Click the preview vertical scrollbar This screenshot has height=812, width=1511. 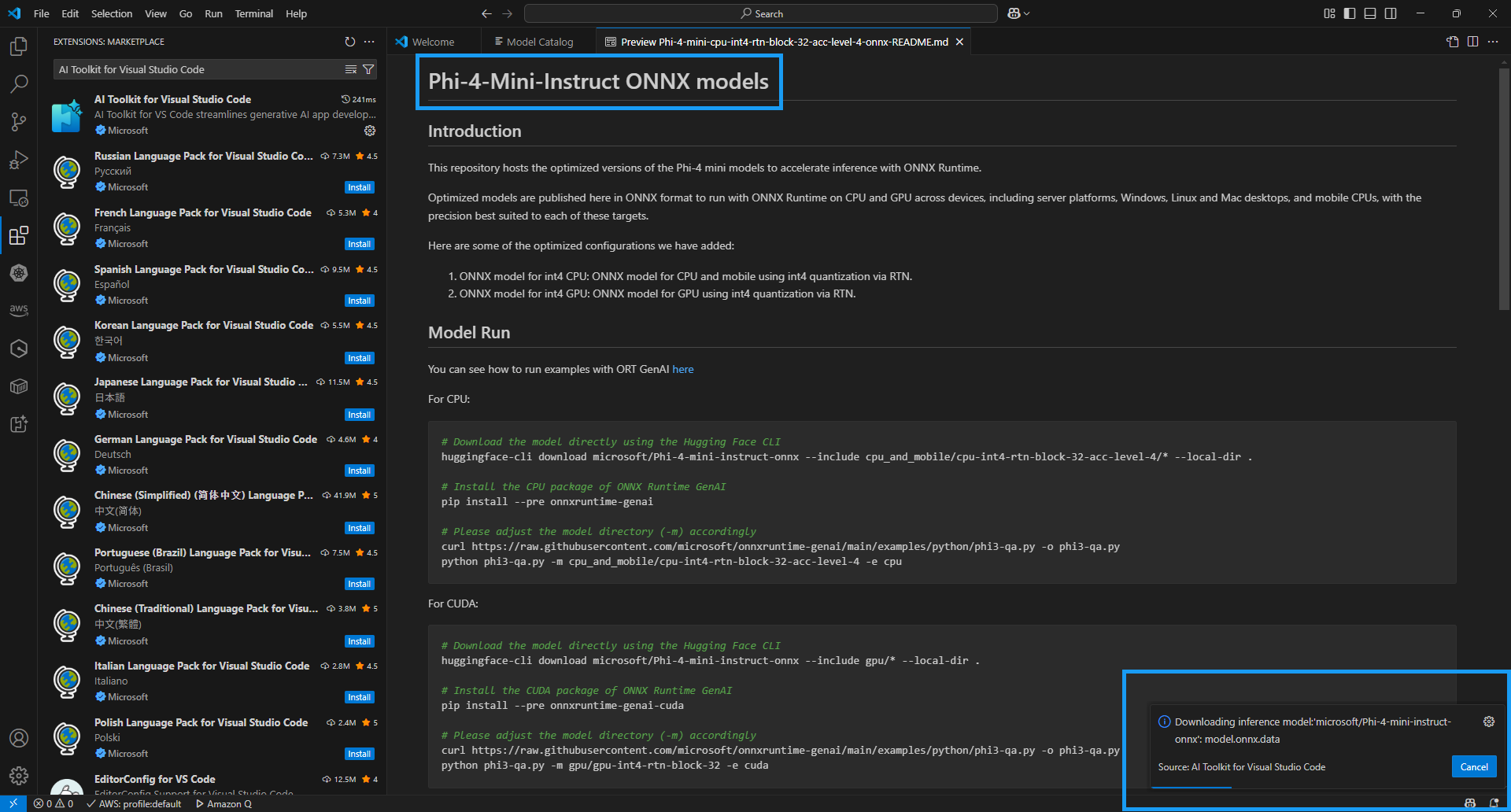tap(1504, 189)
